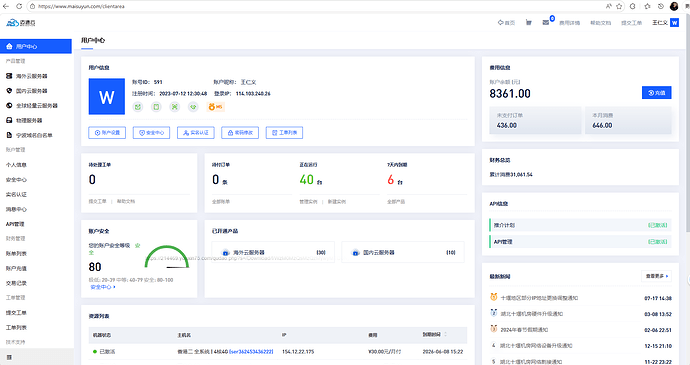Image resolution: width=690 pixels, height=365 pixels.
Task: Click the 密码修改 button
Action: [x=240, y=133]
